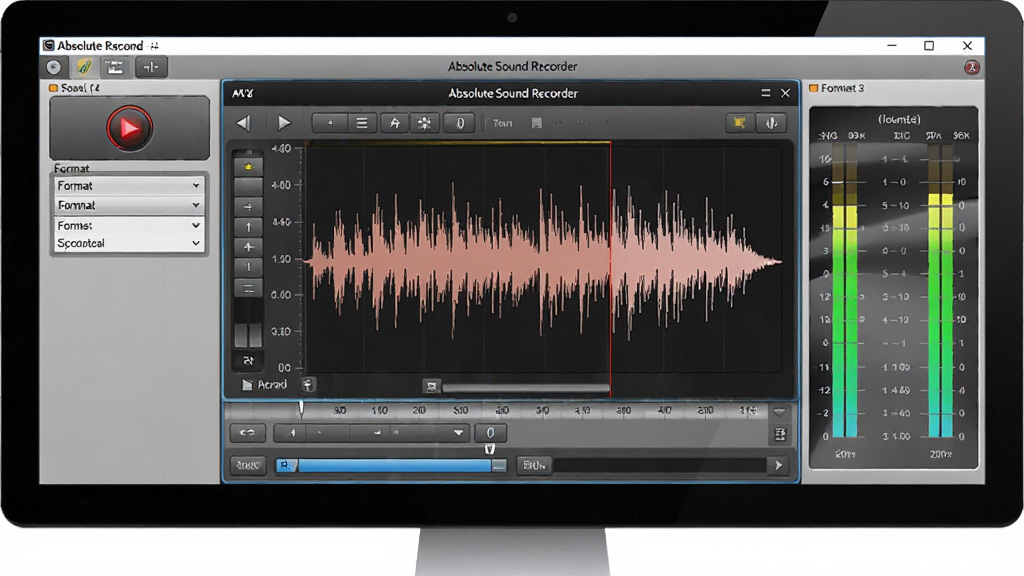Click the waveform icon button at toolbar end
The image size is (1024, 576).
(771, 123)
